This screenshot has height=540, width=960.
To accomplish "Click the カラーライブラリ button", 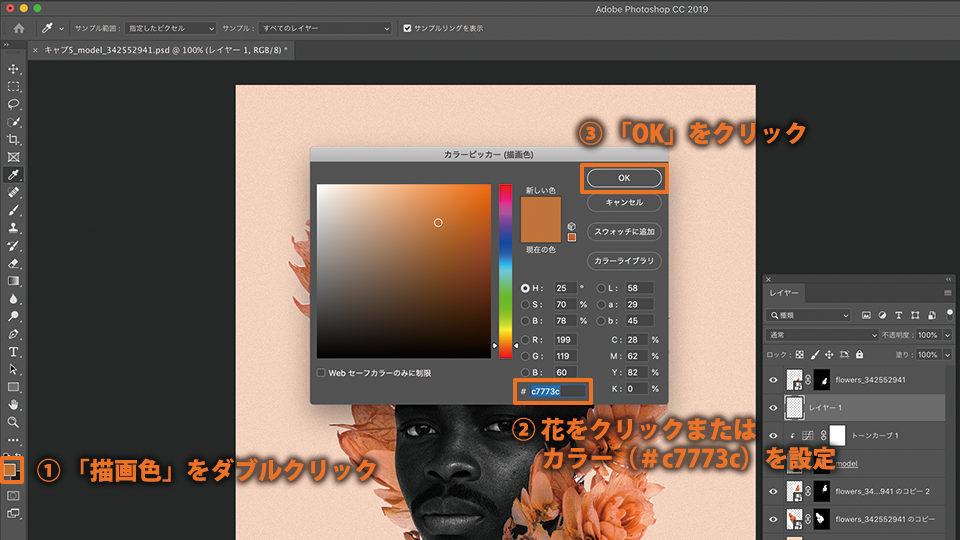I will point(624,261).
